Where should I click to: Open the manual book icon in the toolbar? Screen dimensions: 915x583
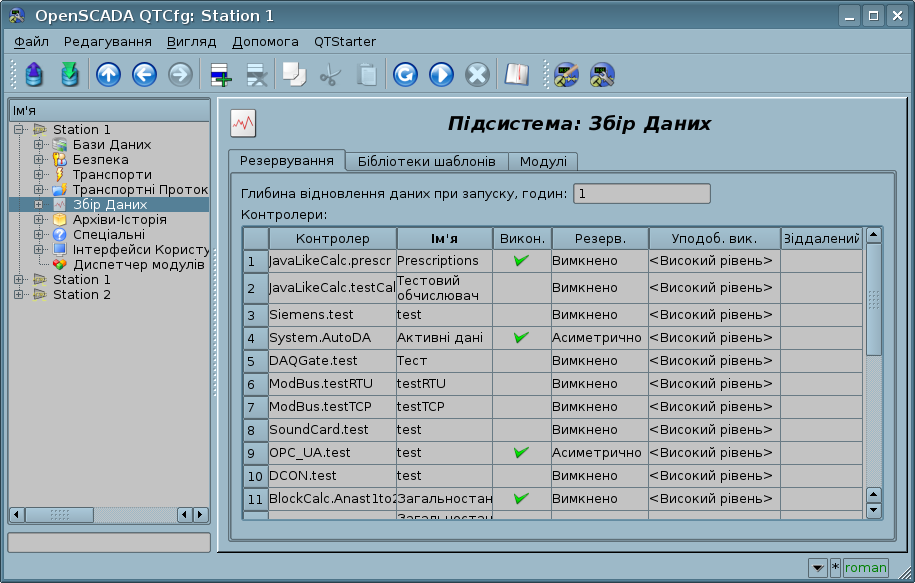pos(516,74)
